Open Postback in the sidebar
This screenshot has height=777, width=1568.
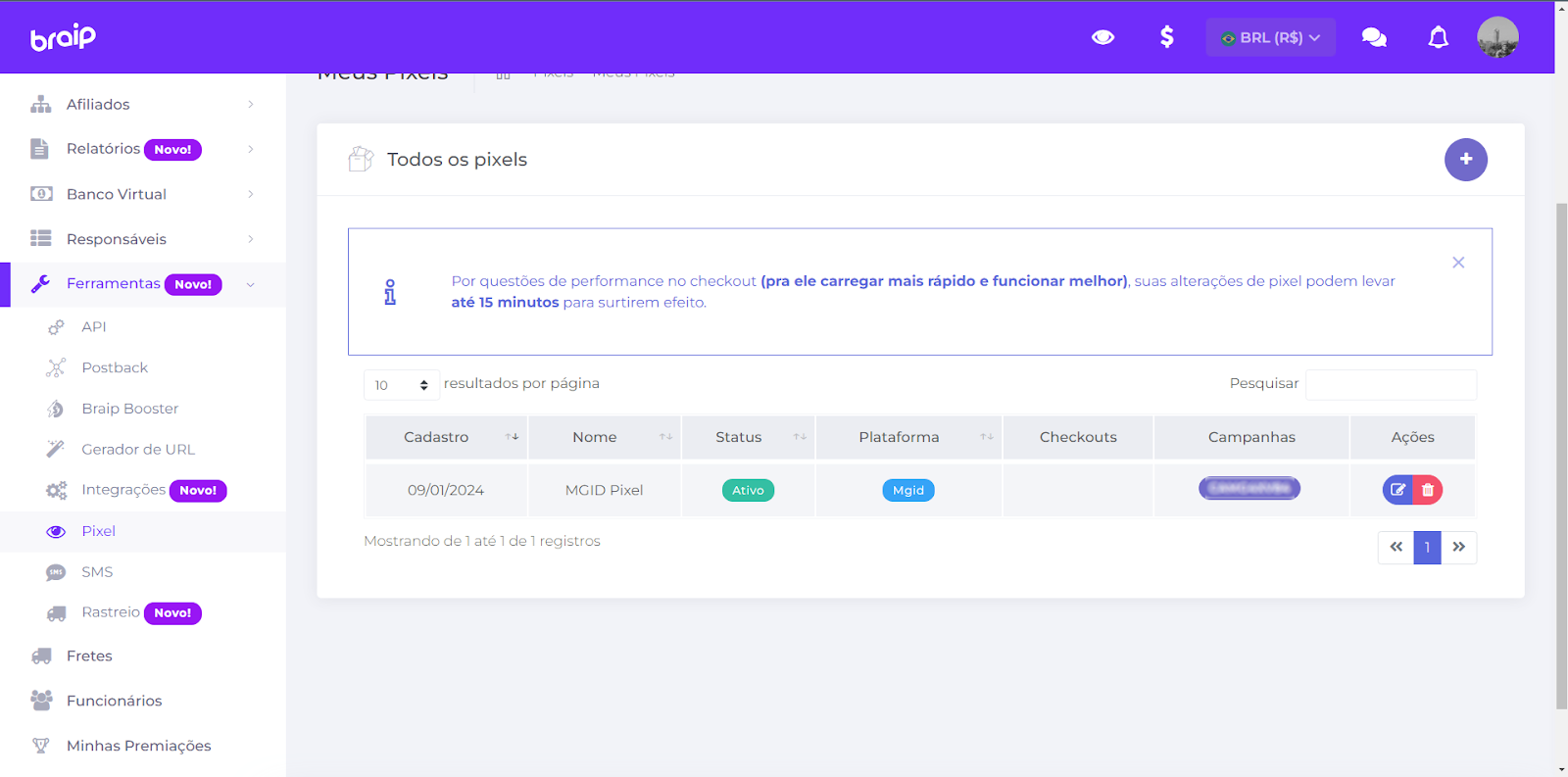pyautogui.click(x=115, y=367)
